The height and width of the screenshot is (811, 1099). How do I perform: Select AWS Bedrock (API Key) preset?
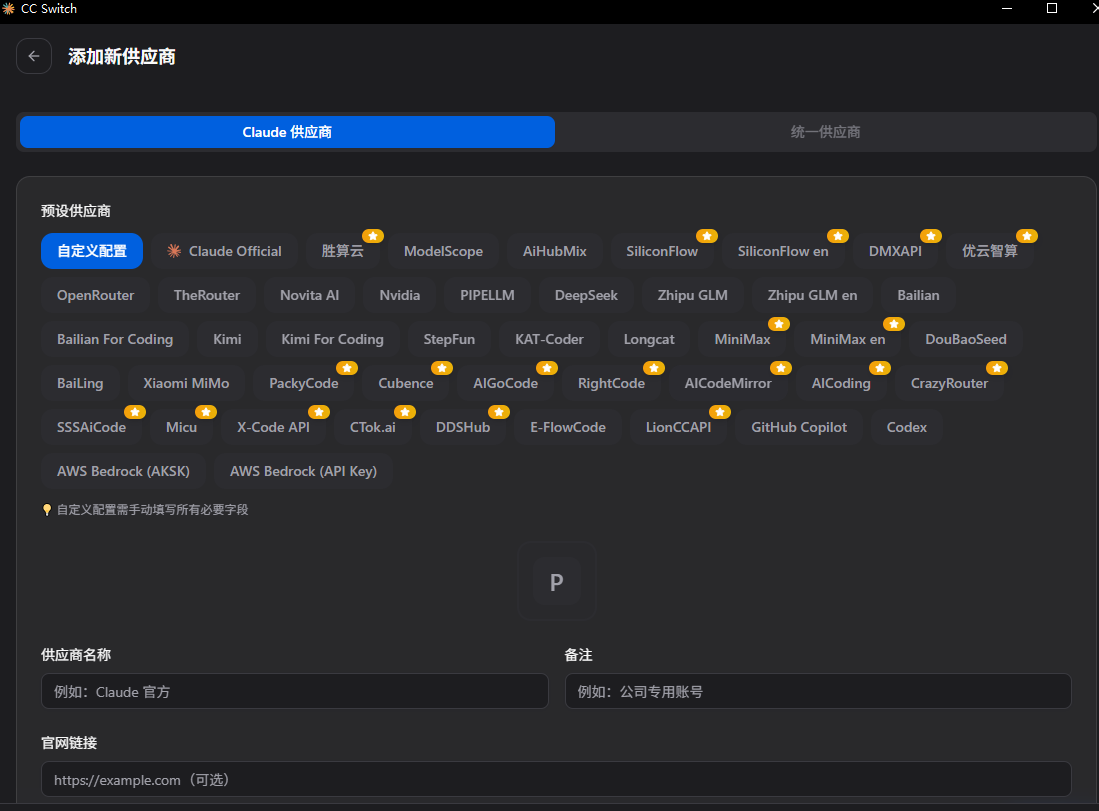tap(303, 472)
